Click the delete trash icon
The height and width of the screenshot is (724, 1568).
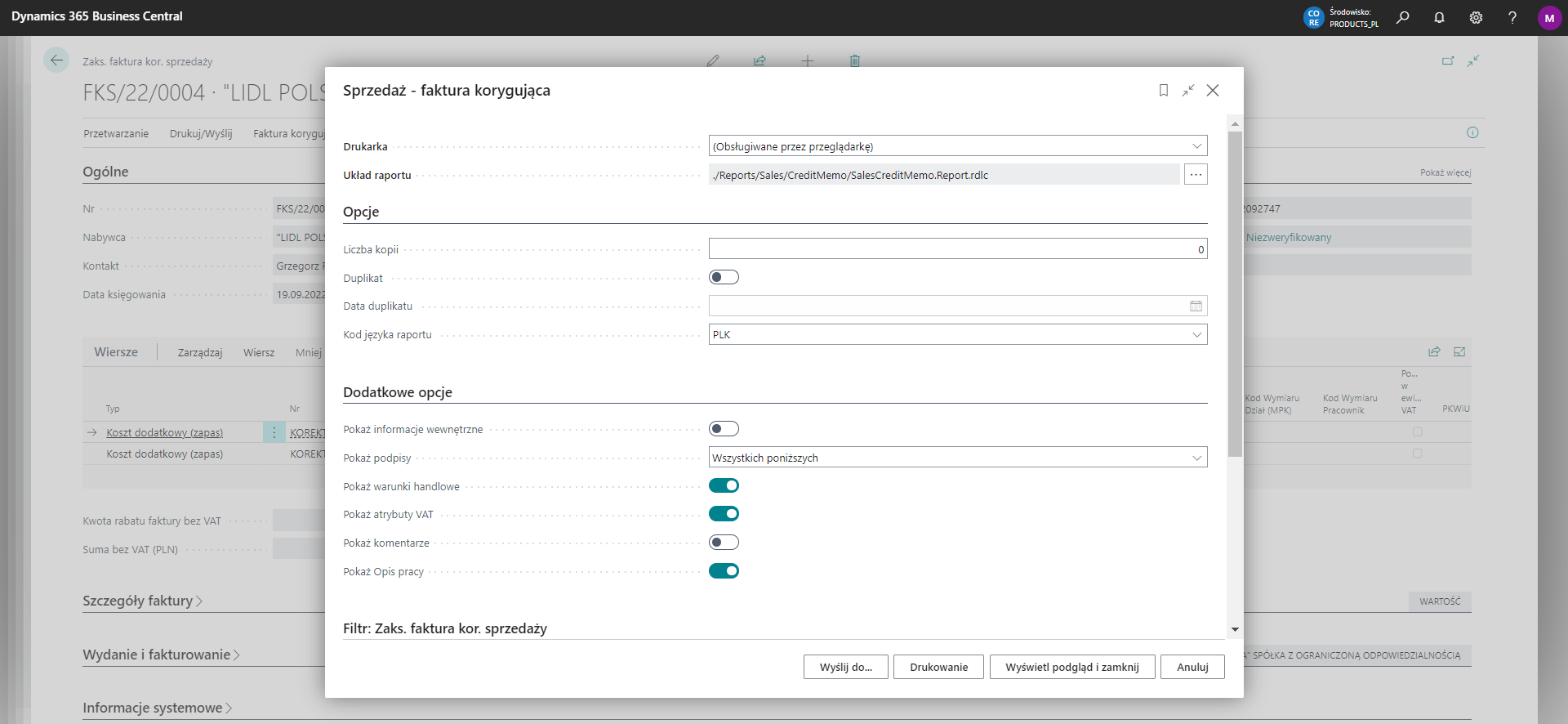(x=854, y=60)
